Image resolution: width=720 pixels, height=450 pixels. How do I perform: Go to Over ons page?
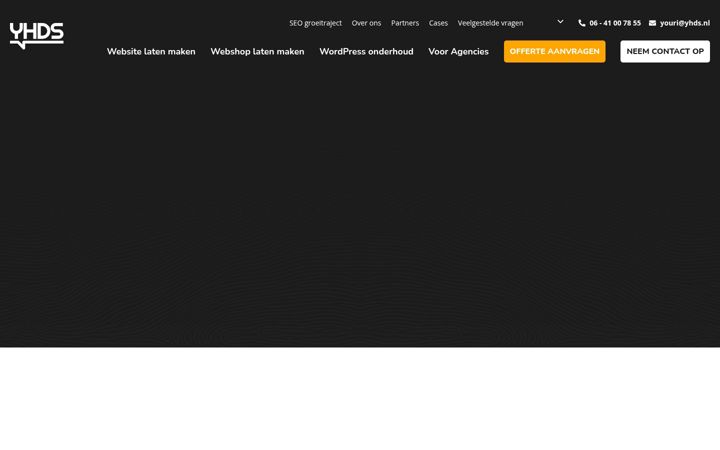(366, 23)
